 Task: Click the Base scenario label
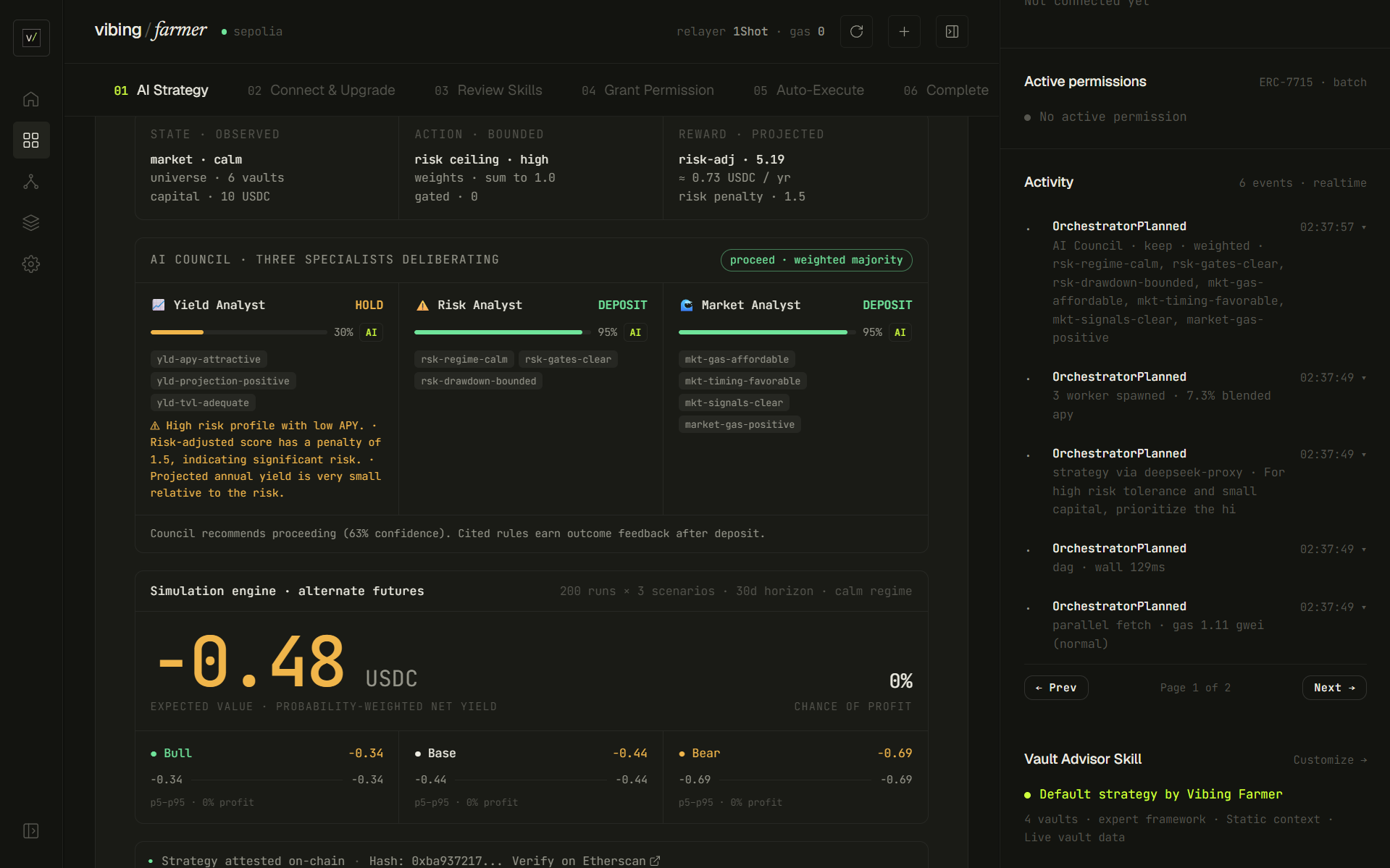[x=442, y=754]
